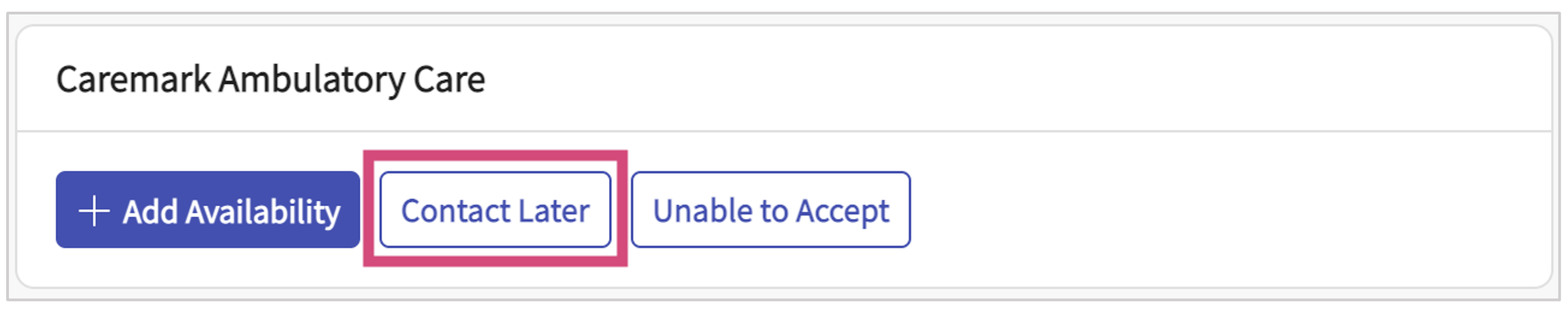Mark Caremark Ambulatory Care as contact later

point(495,210)
